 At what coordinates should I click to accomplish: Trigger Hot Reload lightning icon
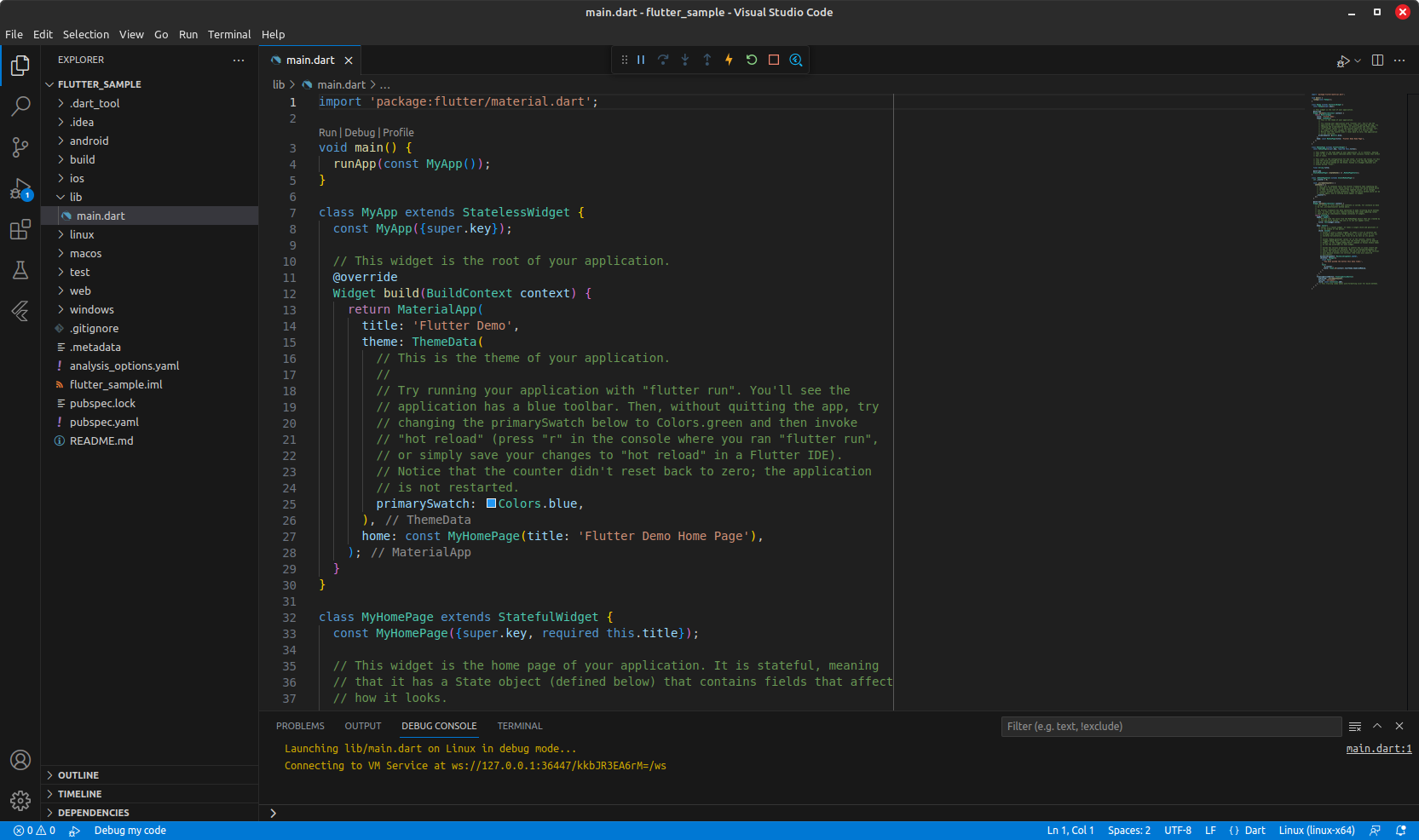(x=730, y=60)
